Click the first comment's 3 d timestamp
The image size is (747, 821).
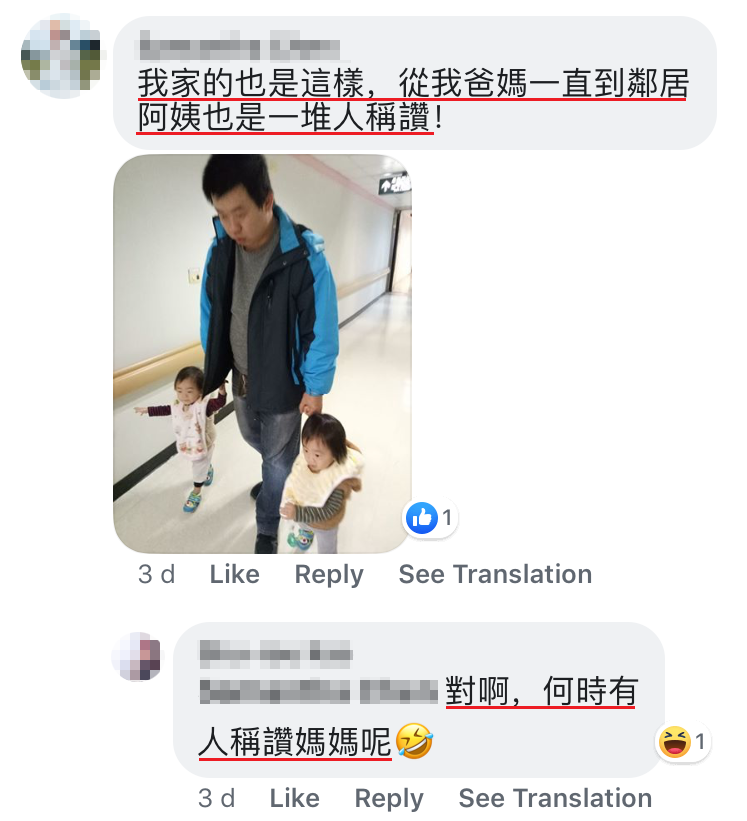157,574
